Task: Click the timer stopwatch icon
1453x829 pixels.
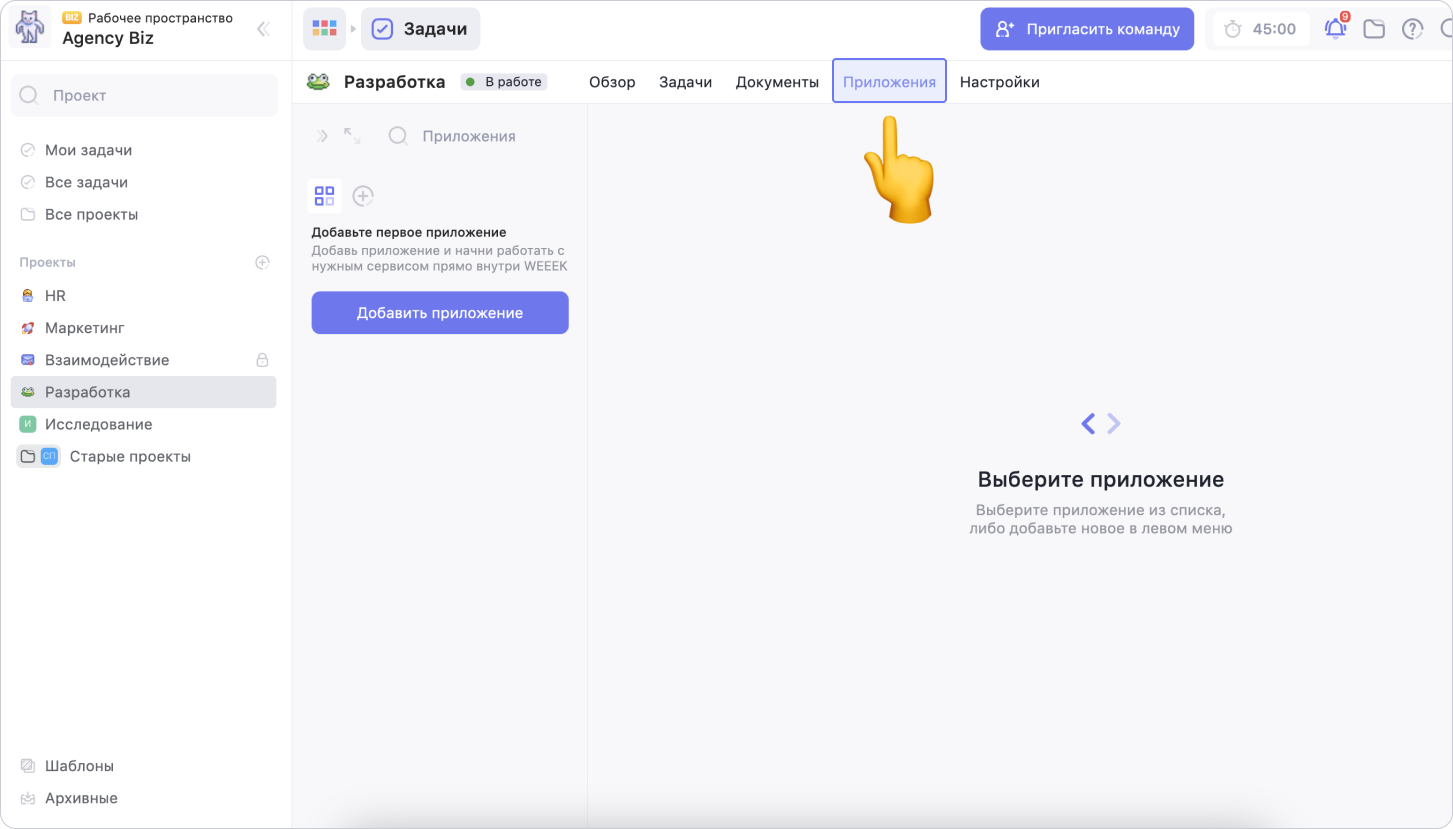Action: [x=1233, y=29]
